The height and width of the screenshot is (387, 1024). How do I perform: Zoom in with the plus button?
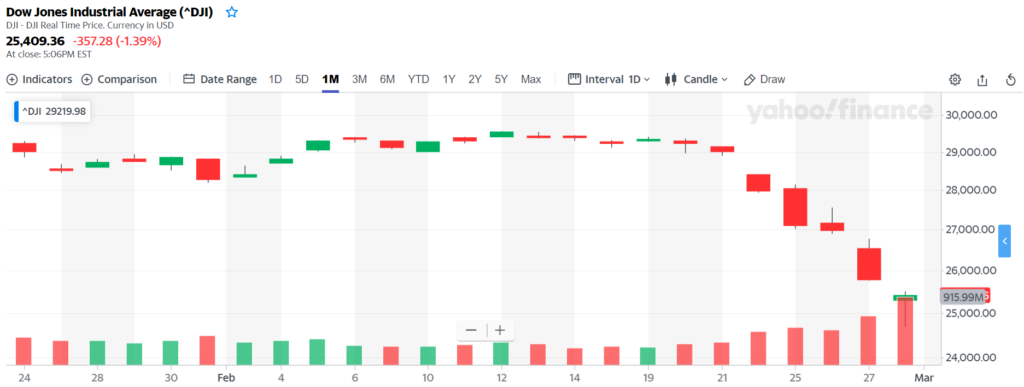click(500, 330)
